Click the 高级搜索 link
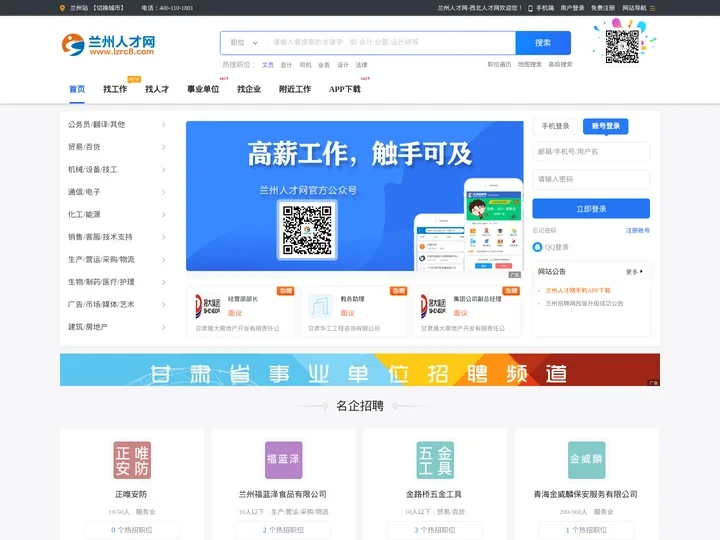 click(x=560, y=64)
